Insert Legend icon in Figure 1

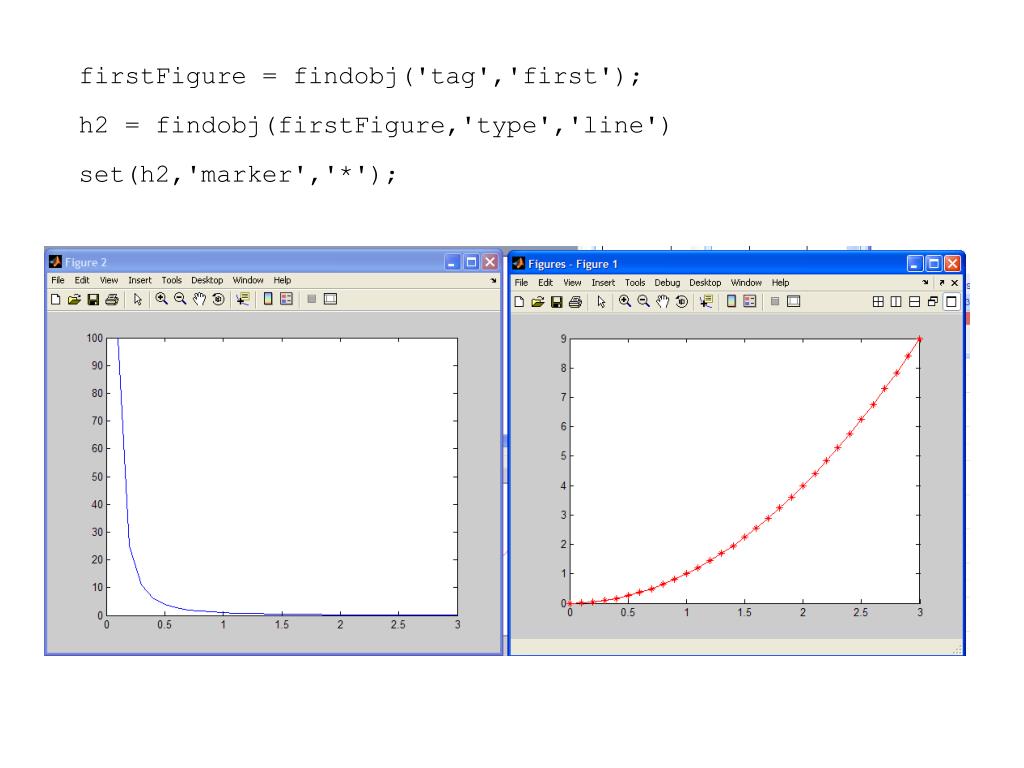pos(750,302)
